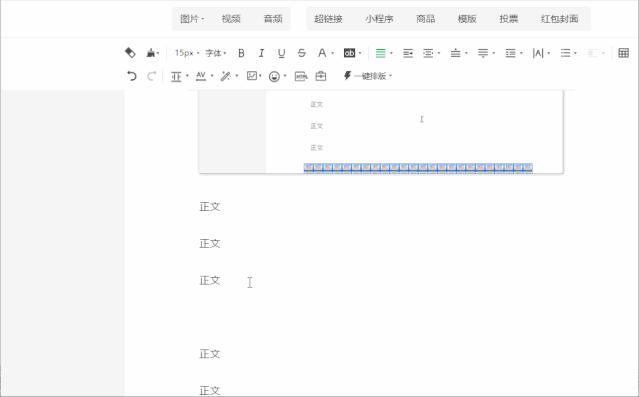Insert a mini program via 小程序

(379, 19)
